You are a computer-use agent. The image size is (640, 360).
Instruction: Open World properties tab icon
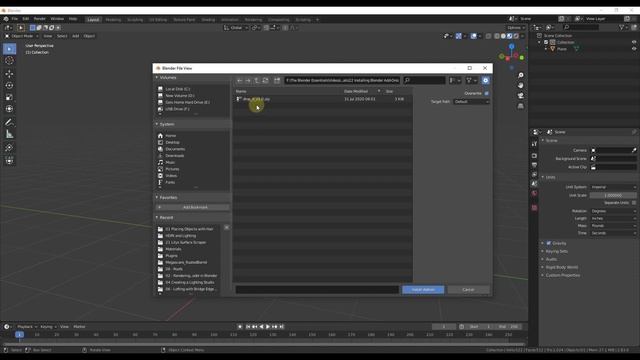pyautogui.click(x=534, y=193)
